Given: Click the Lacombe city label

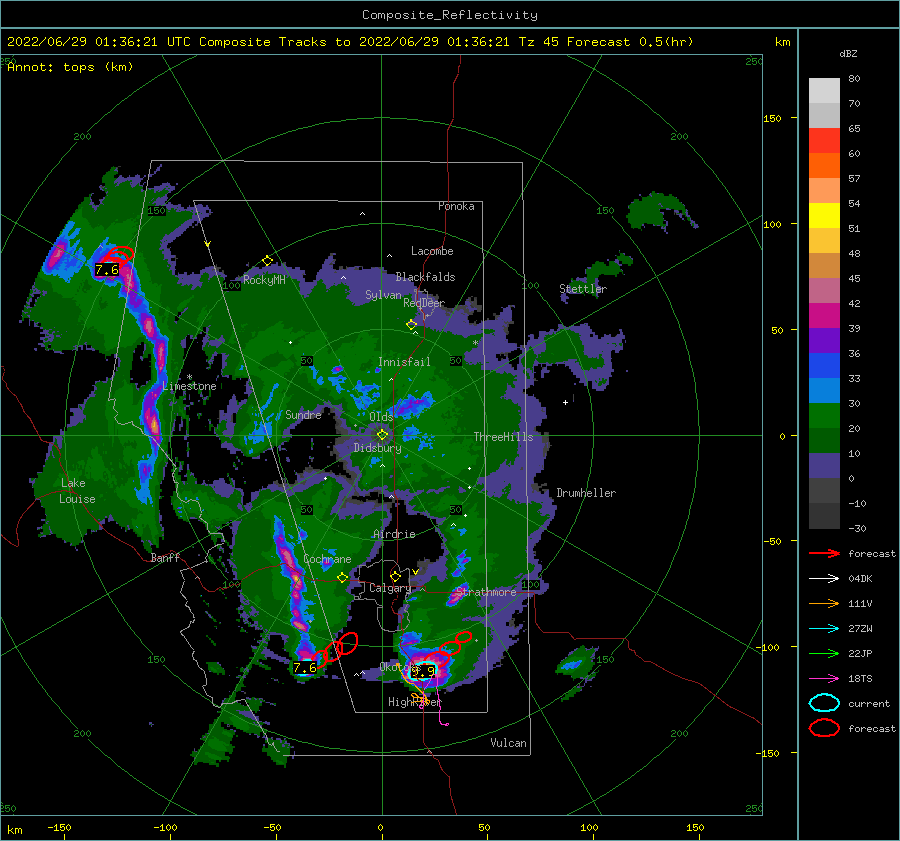Looking at the screenshot, I should tap(432, 251).
